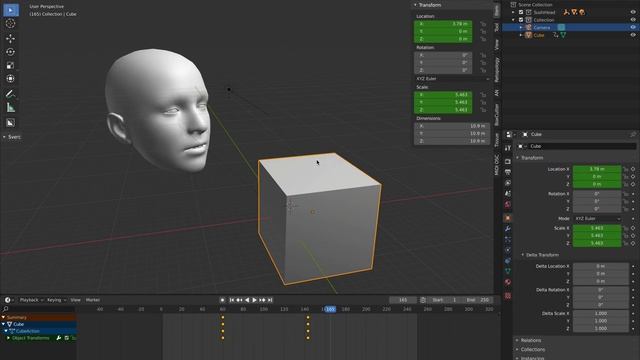Expand Object Transforms channel in timeline
Image resolution: width=640 pixels, height=360 pixels.
8,338
